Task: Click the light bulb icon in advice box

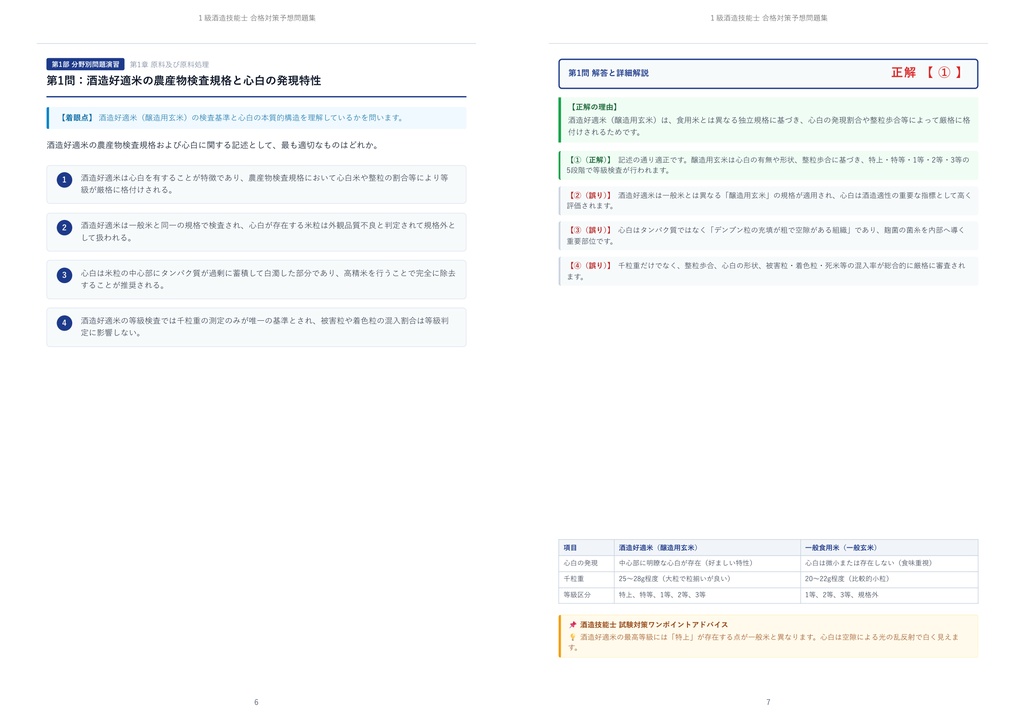Action: 573,637
